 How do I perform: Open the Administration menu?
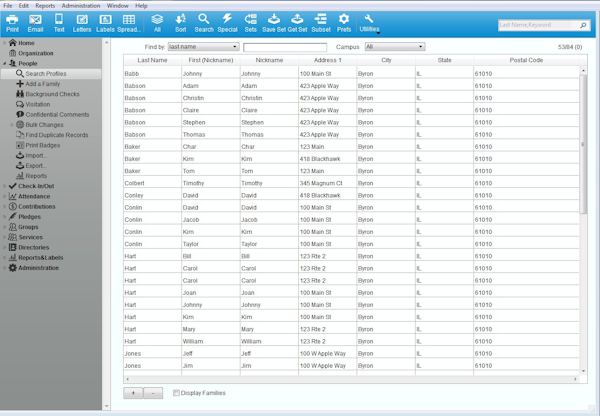tap(81, 6)
